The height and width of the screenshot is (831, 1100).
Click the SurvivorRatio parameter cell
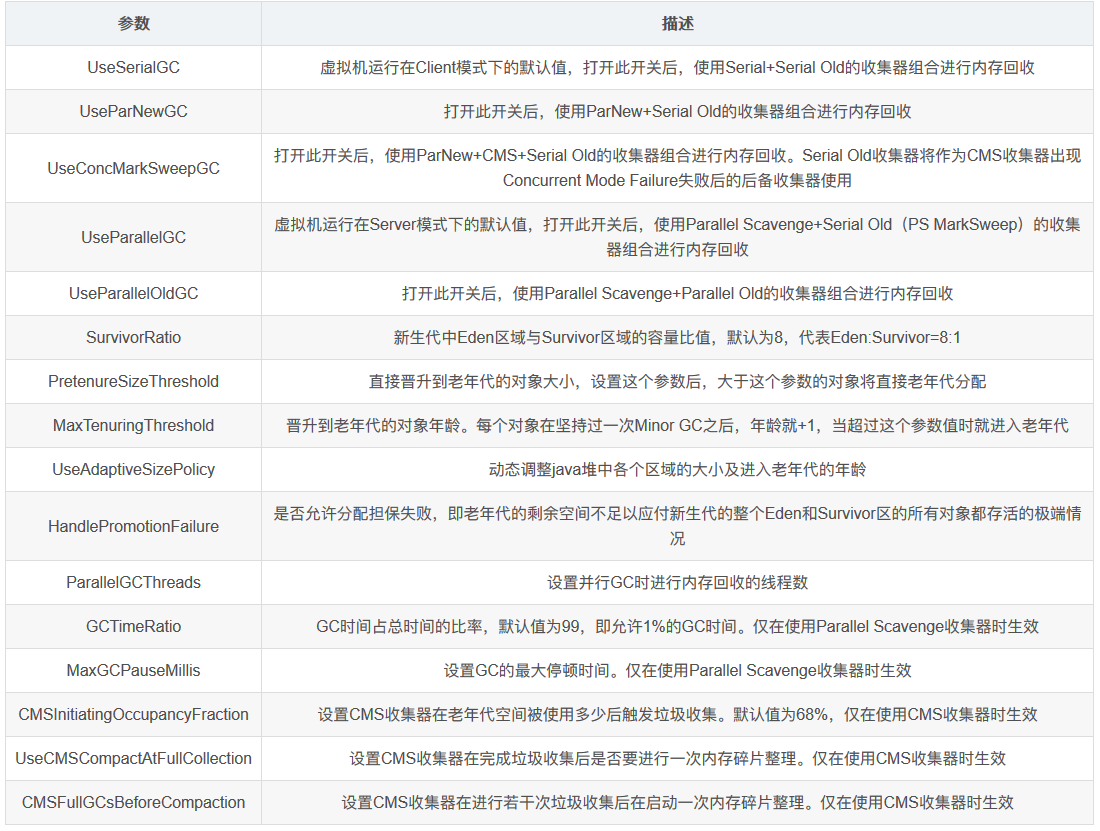coord(133,337)
